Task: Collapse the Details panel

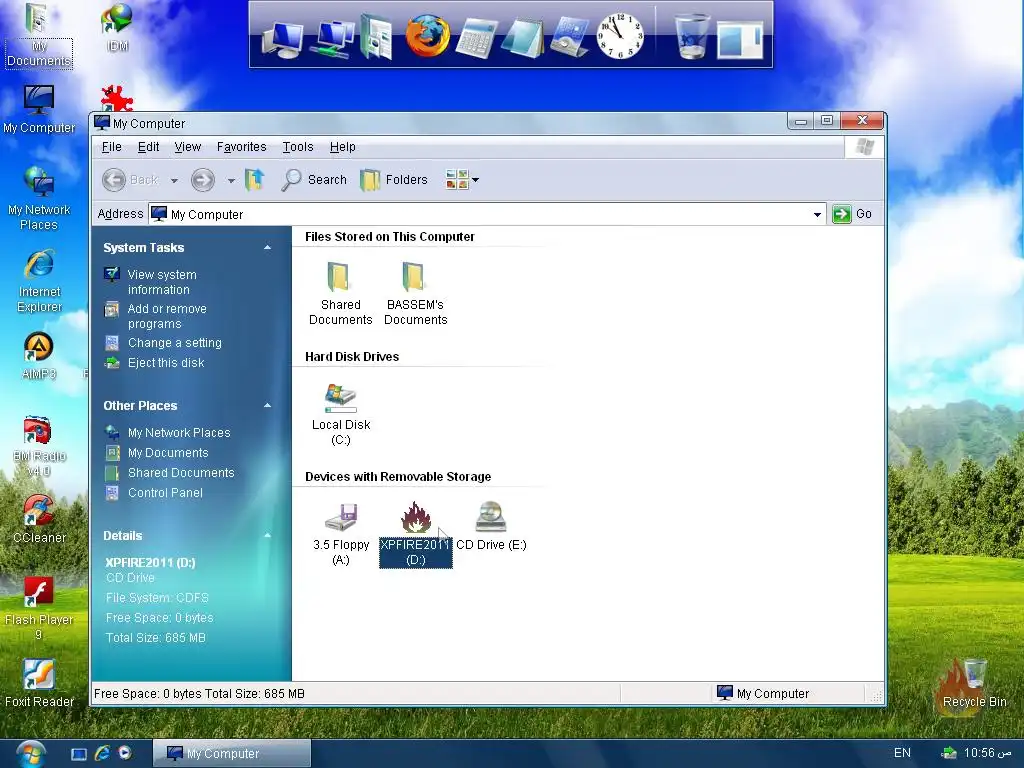Action: 267,536
